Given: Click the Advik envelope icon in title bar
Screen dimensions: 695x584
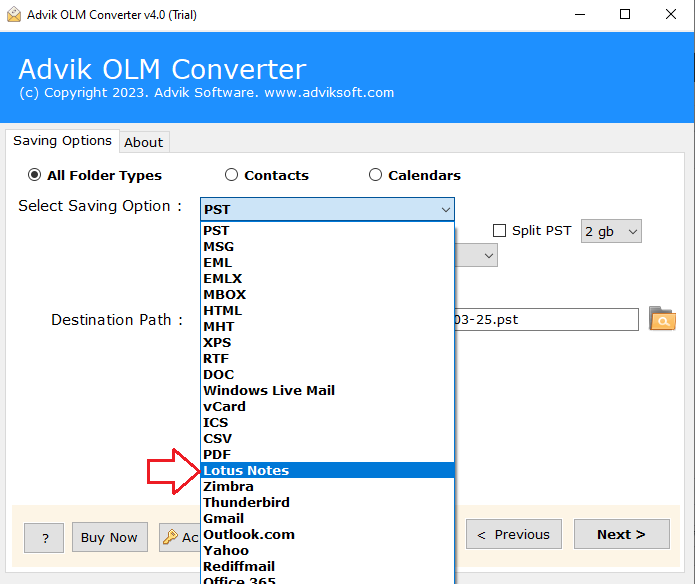Looking at the screenshot, I should (x=14, y=15).
